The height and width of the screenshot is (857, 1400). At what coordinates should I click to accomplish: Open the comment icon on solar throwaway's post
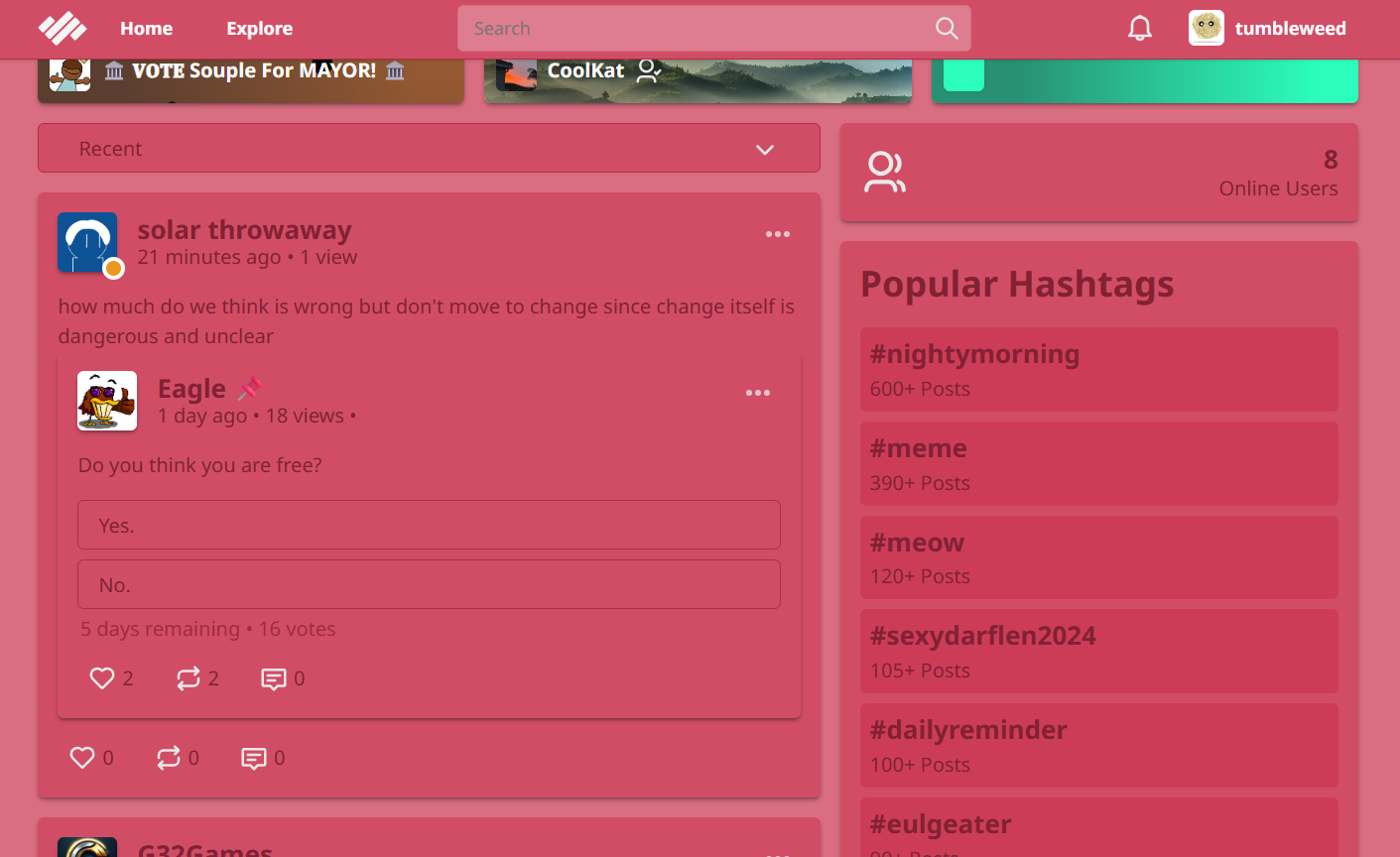pyautogui.click(x=254, y=758)
